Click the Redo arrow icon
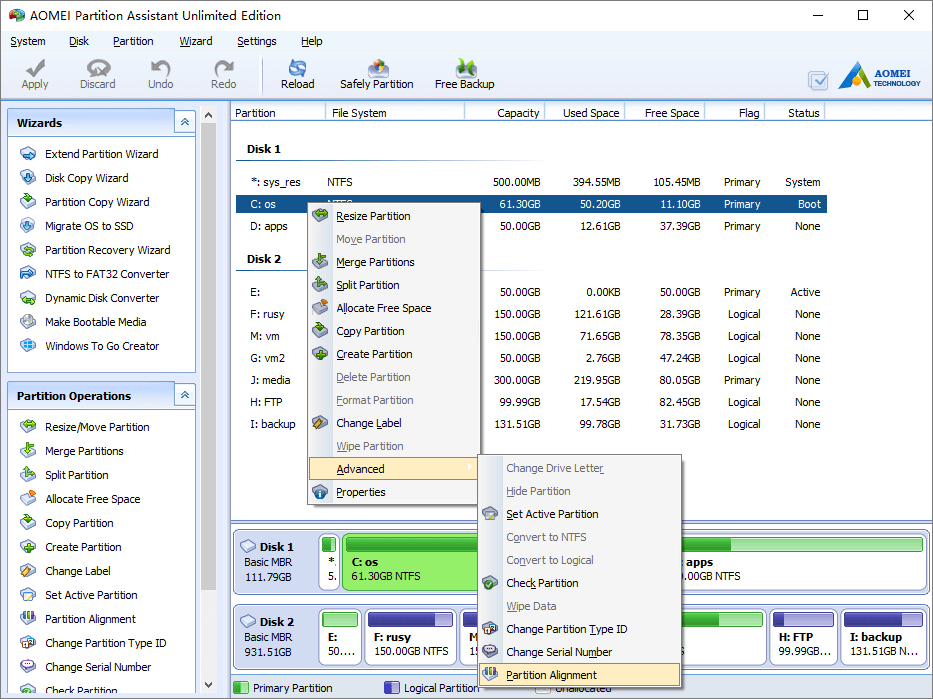 click(224, 68)
